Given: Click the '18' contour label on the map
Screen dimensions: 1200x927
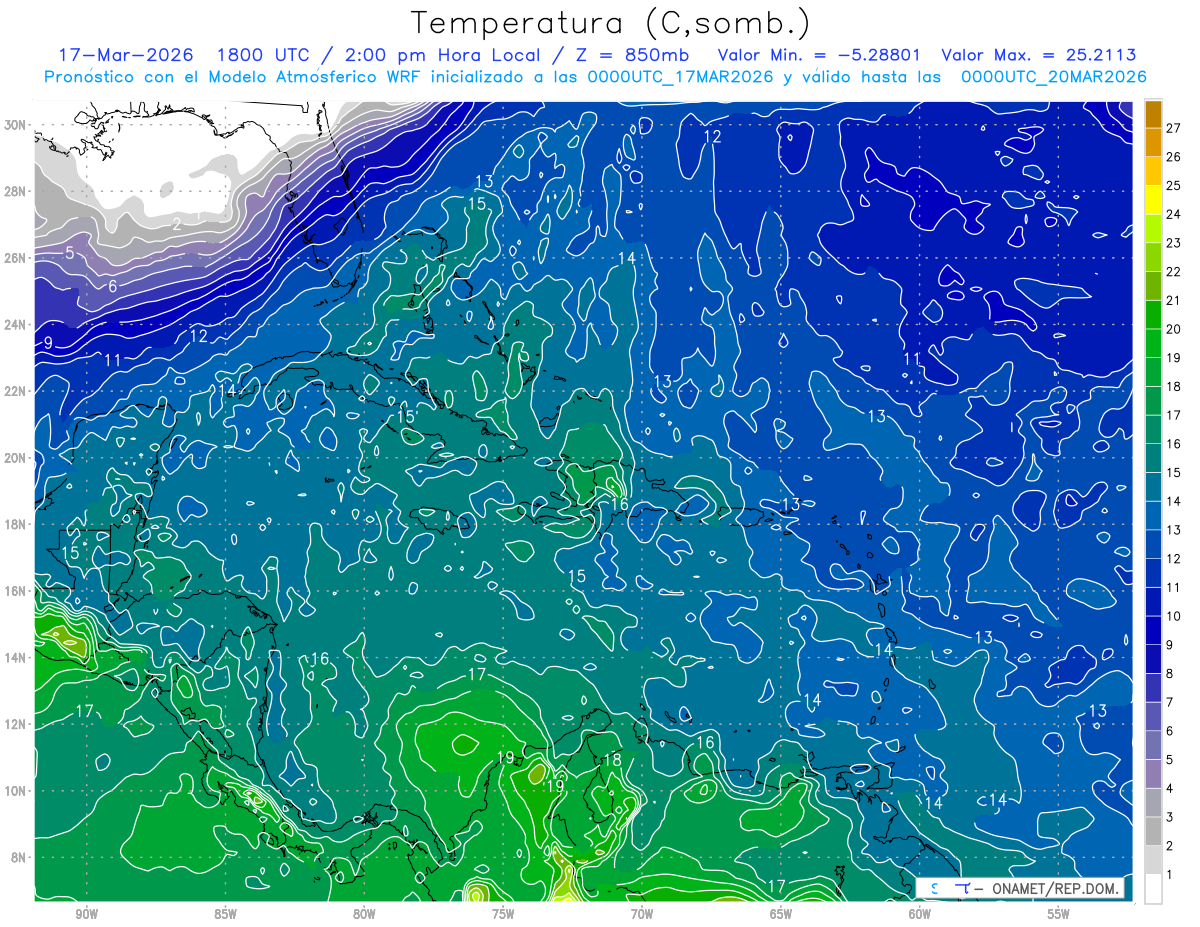Looking at the screenshot, I should (612, 760).
